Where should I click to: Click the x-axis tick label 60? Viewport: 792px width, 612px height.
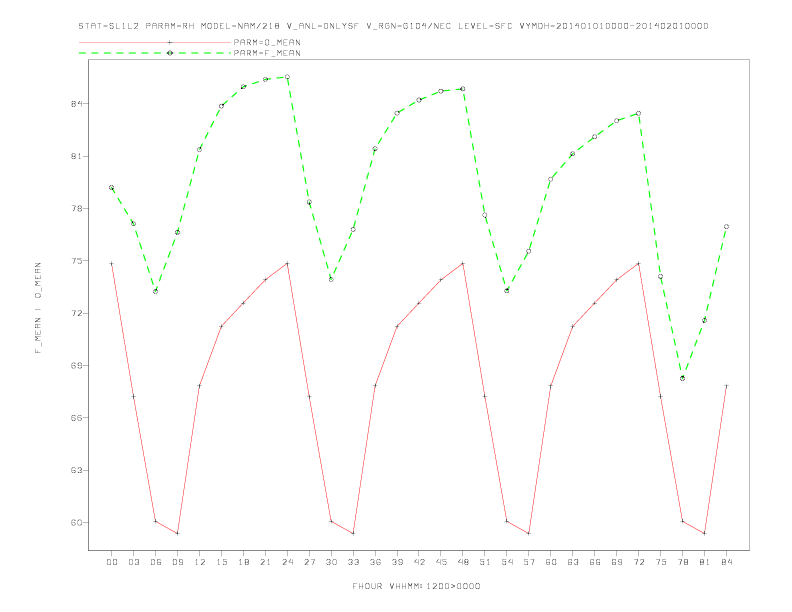551,562
